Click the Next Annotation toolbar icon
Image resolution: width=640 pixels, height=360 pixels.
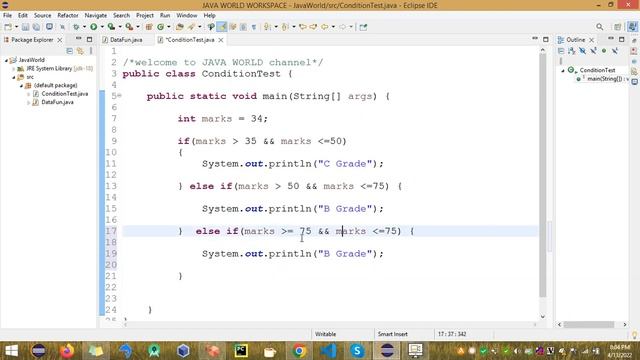point(267,27)
